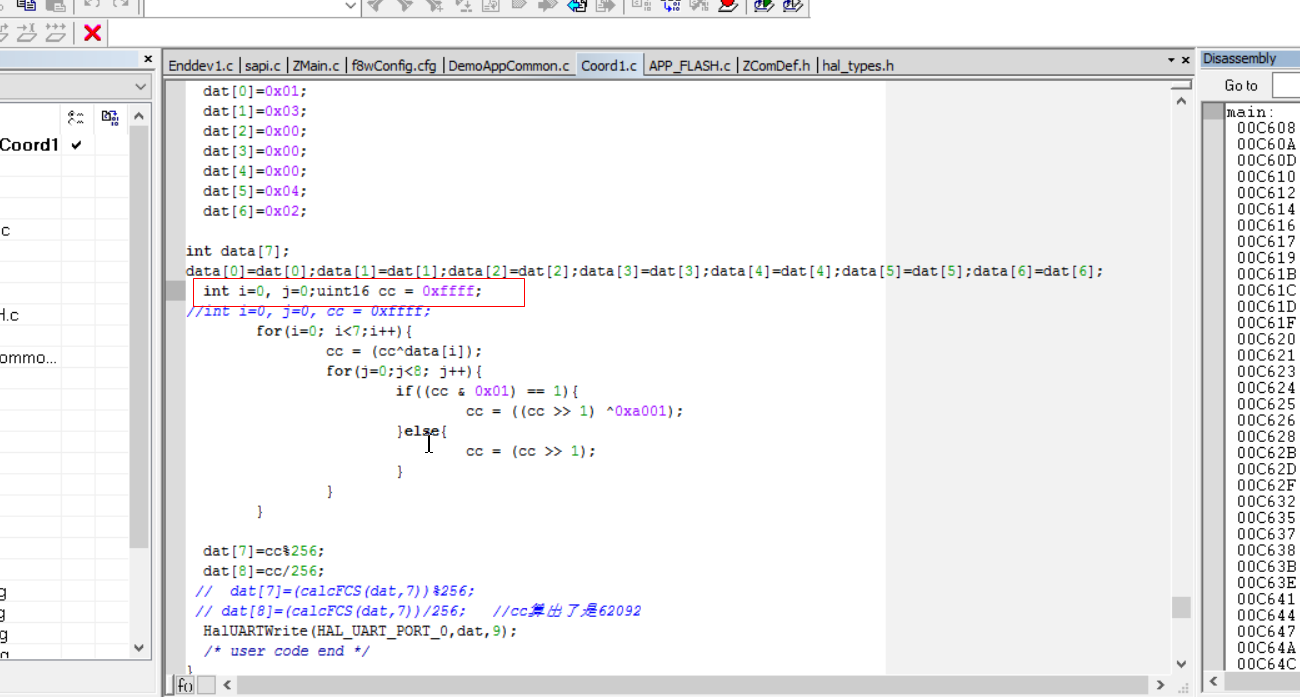1300x697 pixels.
Task: Switch to the DemoAppCommon.c tab
Action: click(508, 65)
